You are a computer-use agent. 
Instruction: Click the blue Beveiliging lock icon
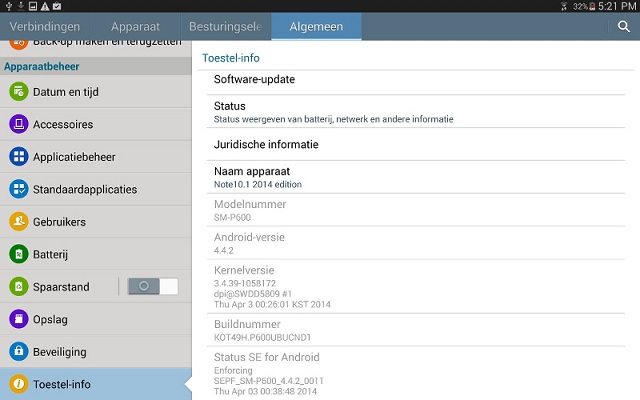coord(19,351)
